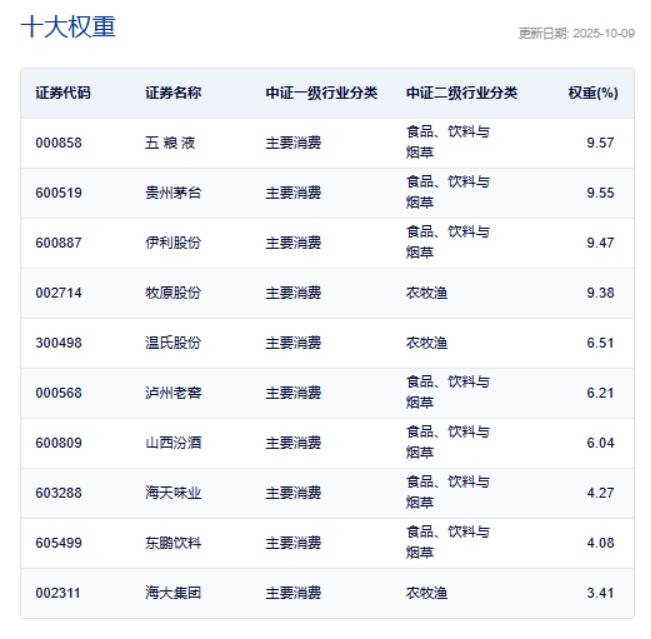Select the 证券名称 column header
651x639 pixels.
pyautogui.click(x=173, y=93)
